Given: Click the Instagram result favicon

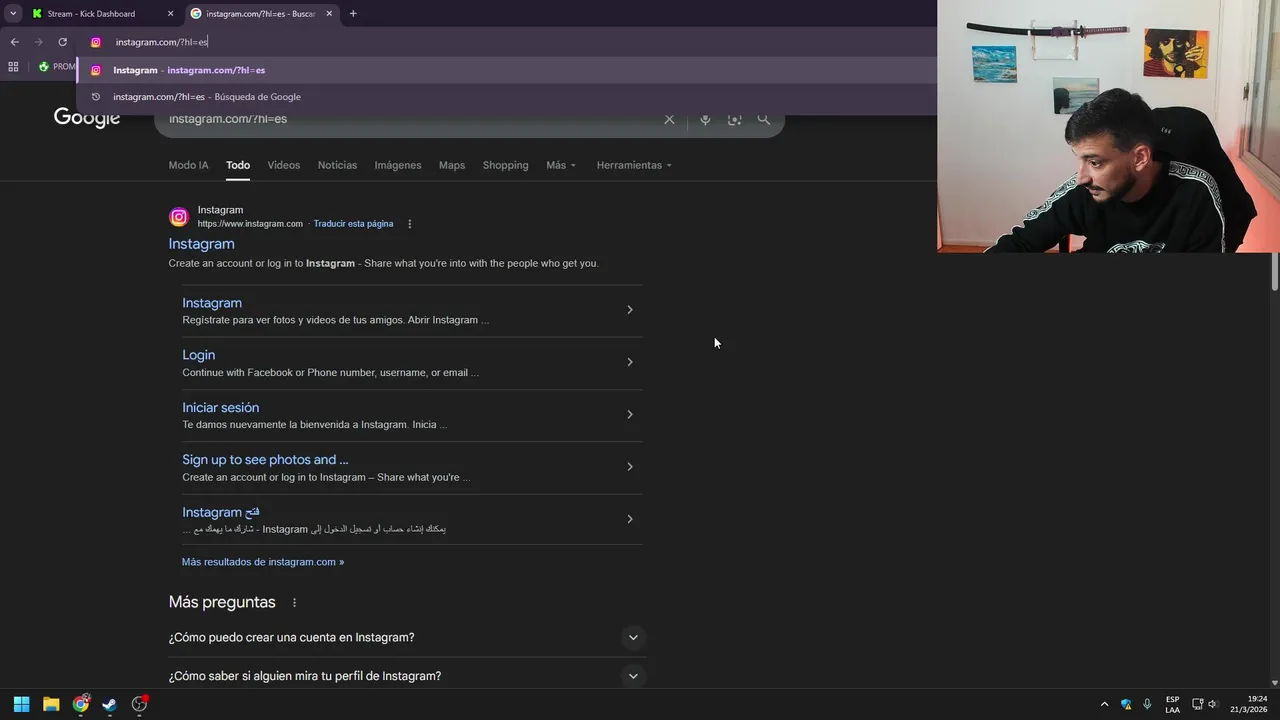Looking at the screenshot, I should tap(179, 217).
